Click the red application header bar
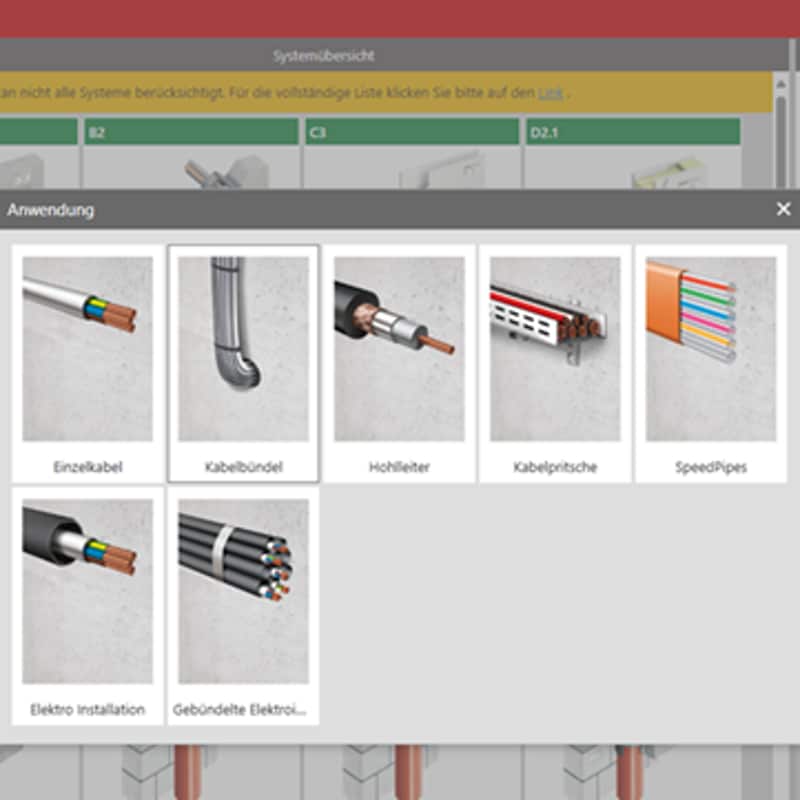The width and height of the screenshot is (800, 800). coord(400,18)
